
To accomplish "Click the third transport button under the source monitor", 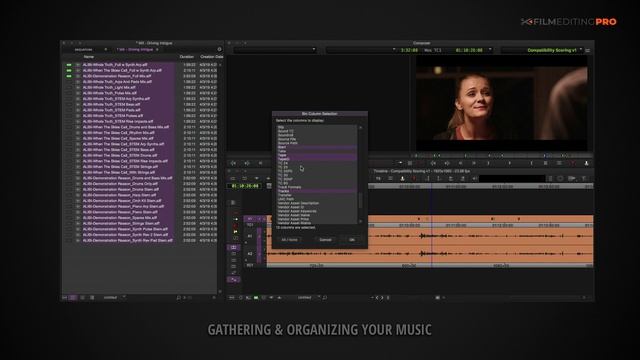I will tap(260, 163).
